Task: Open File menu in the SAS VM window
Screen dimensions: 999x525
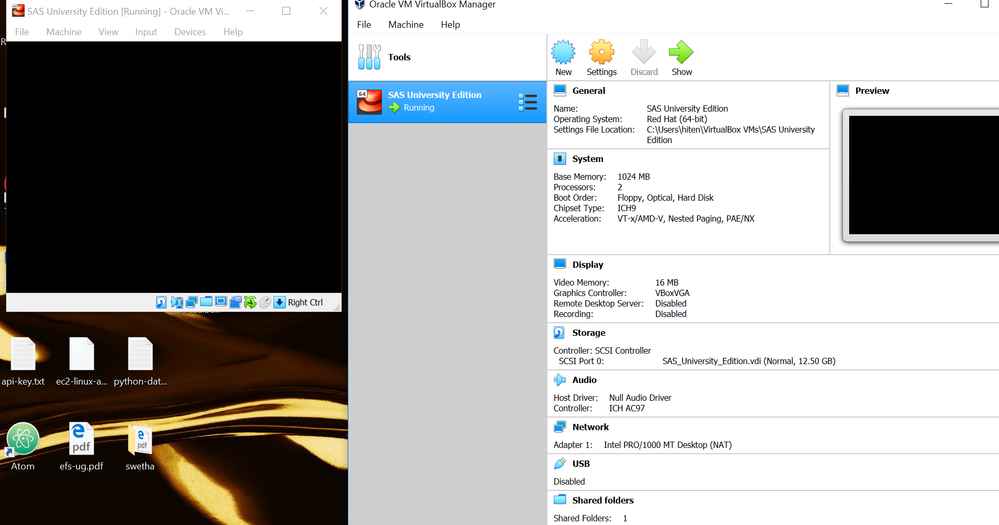Action: coord(22,31)
